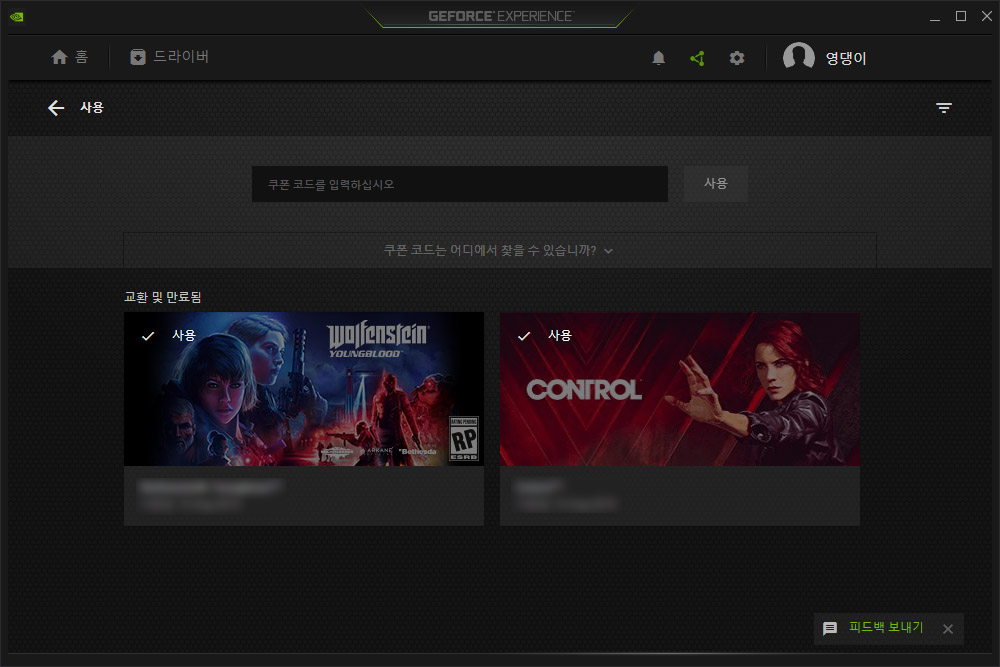Open settings gear icon
Screen dimensions: 1000x667
point(737,58)
